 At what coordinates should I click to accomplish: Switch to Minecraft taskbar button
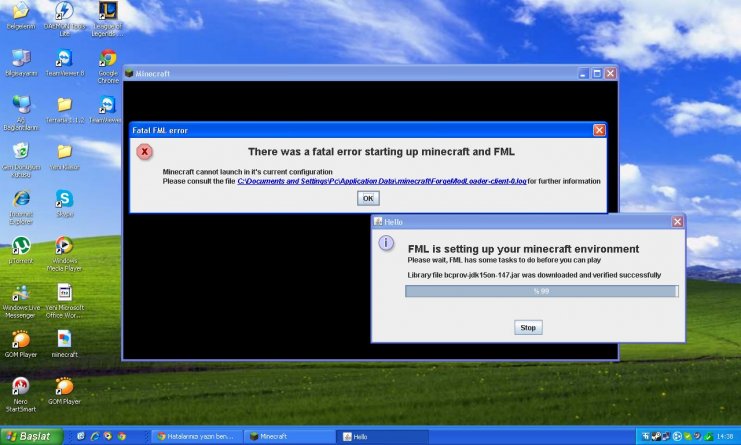[x=289, y=436]
